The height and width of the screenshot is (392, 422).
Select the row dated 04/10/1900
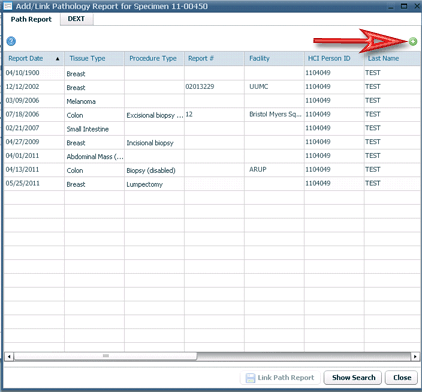point(212,73)
